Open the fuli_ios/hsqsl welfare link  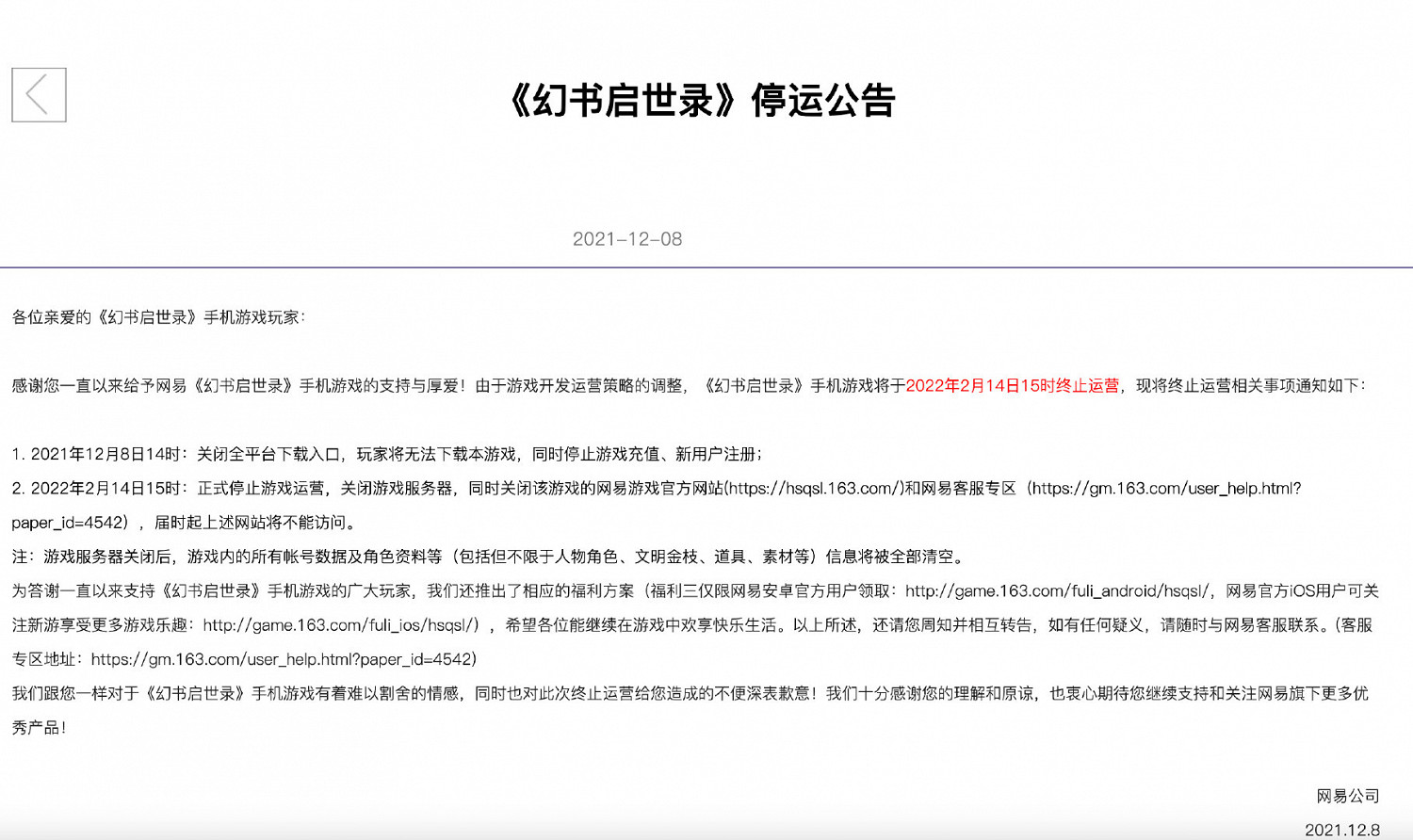coord(341,625)
